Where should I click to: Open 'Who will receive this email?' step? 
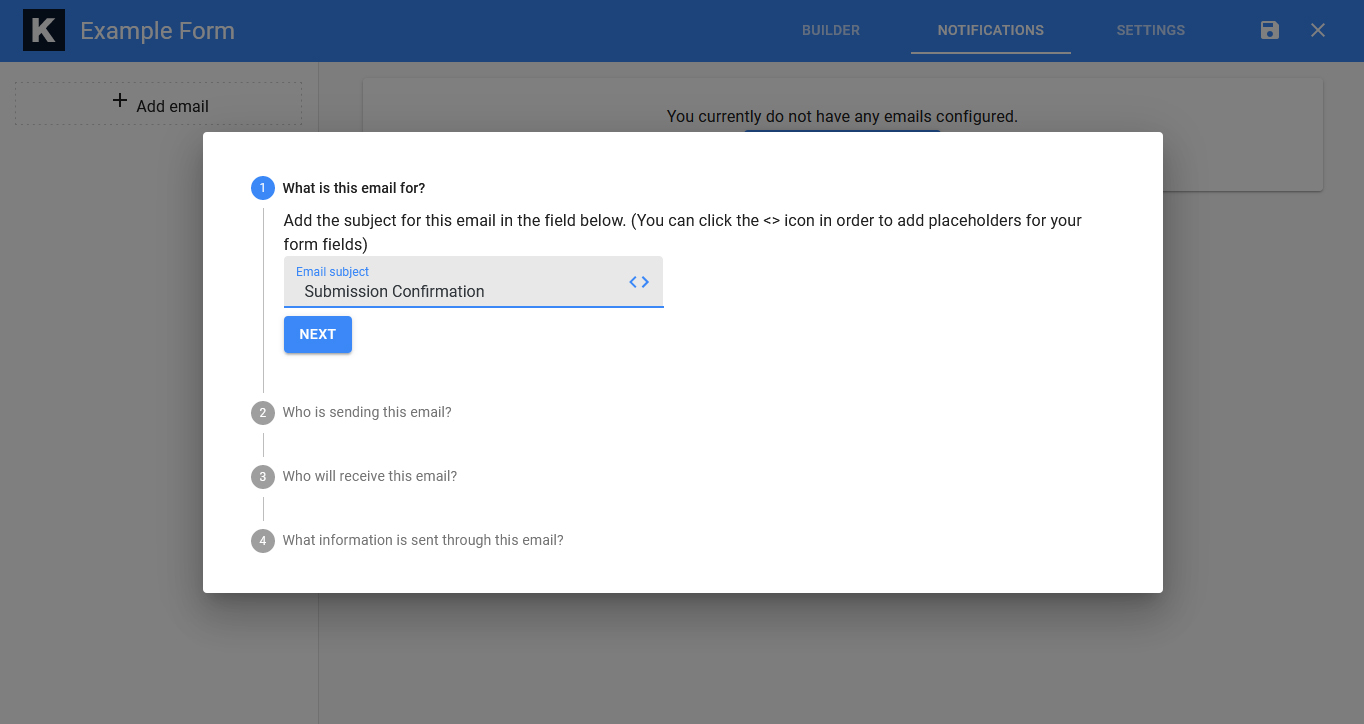point(370,476)
